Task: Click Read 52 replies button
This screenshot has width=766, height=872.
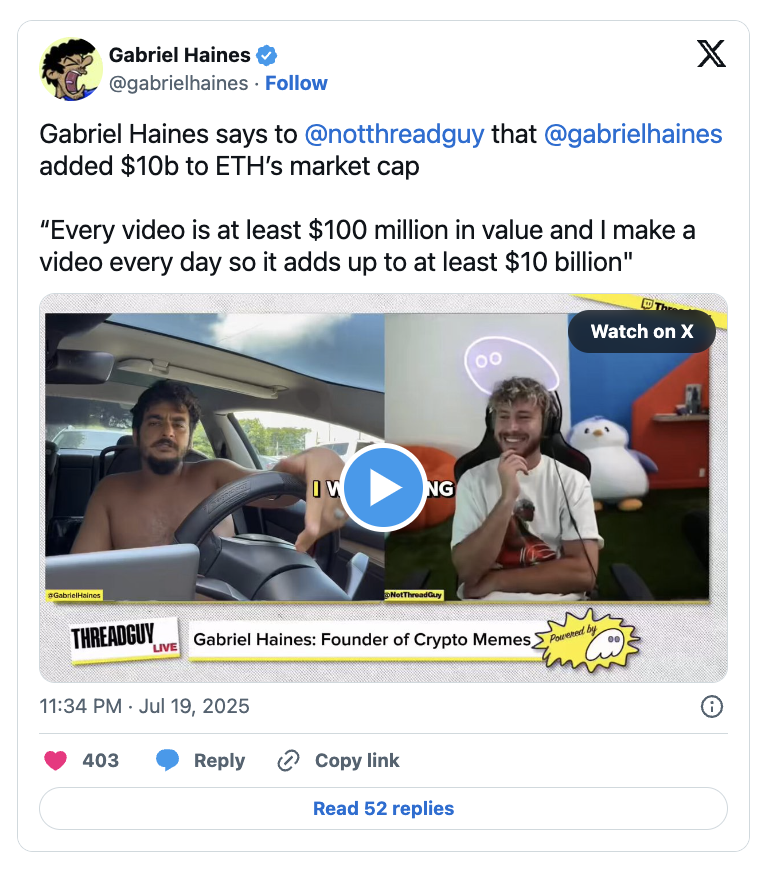Action: coord(383,809)
